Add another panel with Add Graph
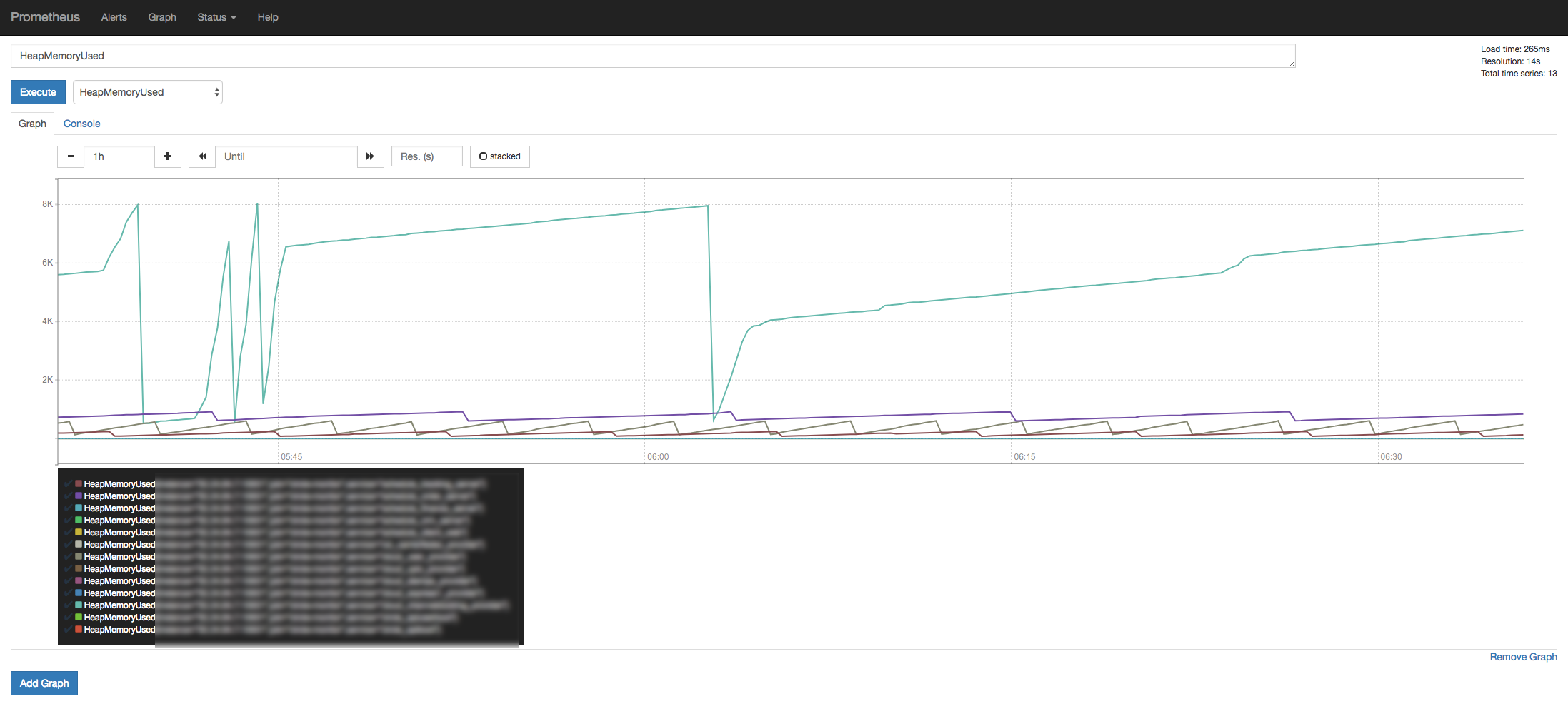Viewport: 1568px width, 714px height. [x=44, y=683]
